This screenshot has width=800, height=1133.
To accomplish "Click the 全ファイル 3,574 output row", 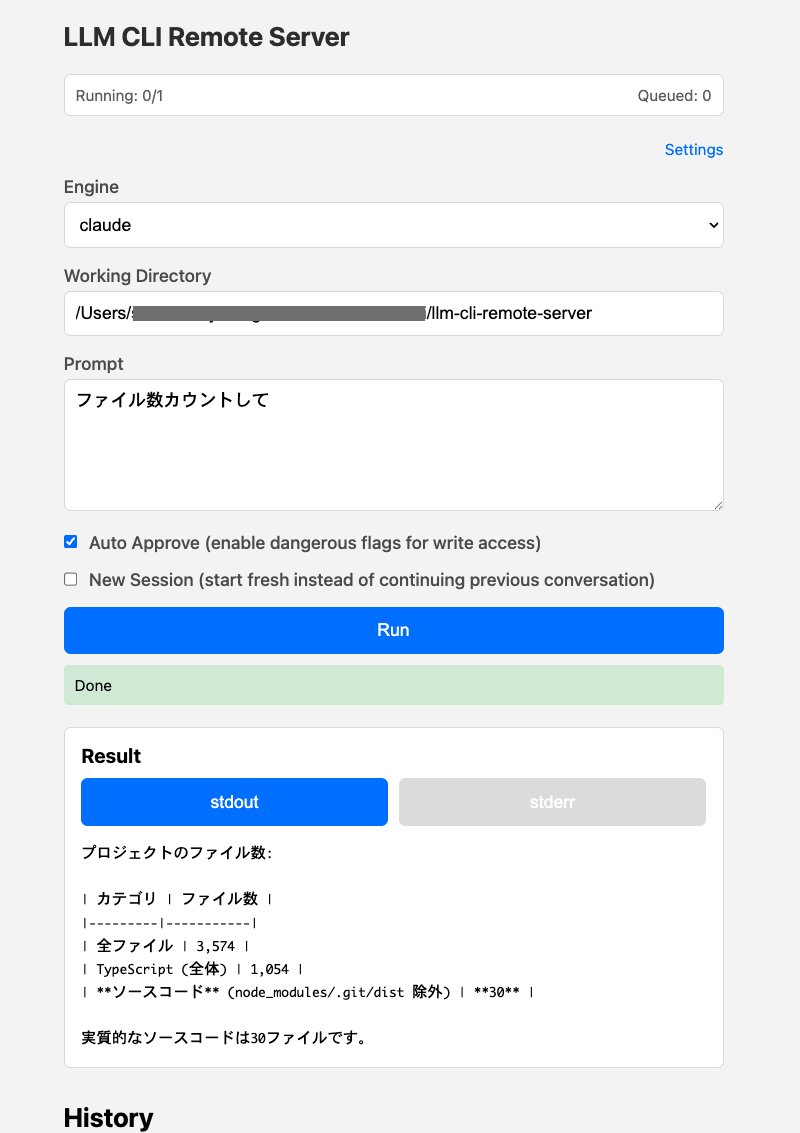I will point(165,945).
